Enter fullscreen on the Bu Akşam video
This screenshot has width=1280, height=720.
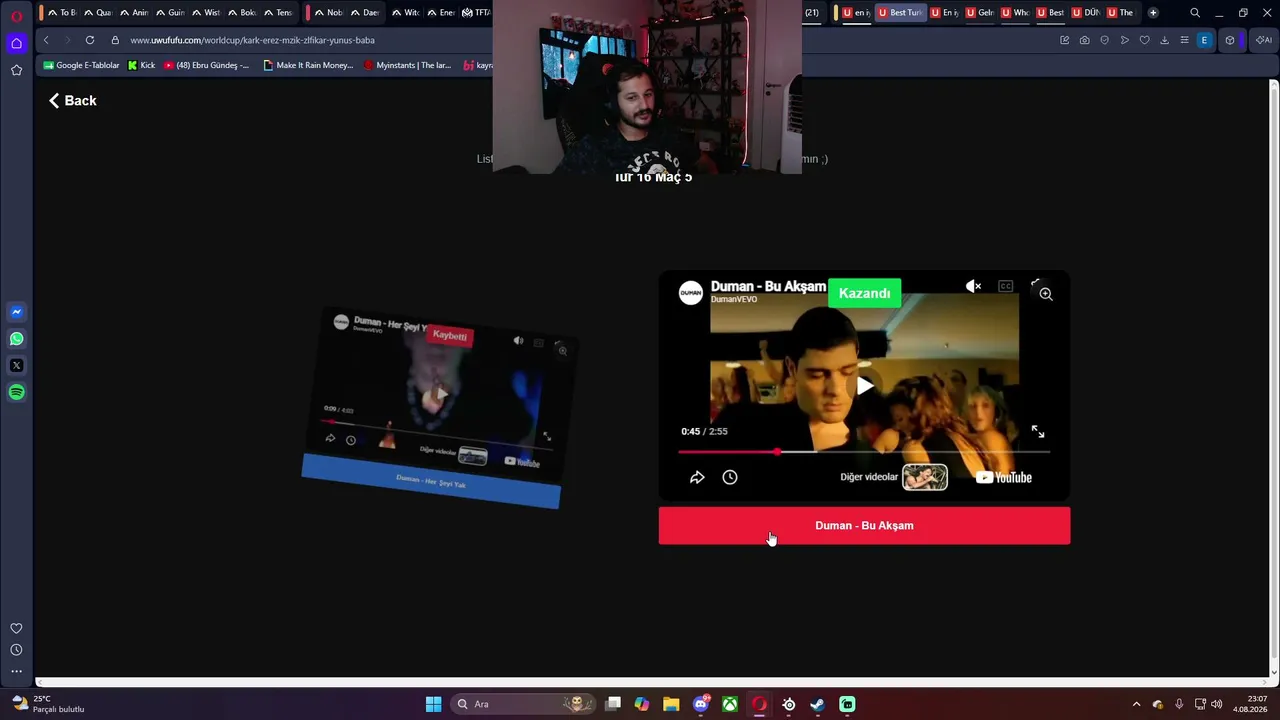[x=1038, y=431]
